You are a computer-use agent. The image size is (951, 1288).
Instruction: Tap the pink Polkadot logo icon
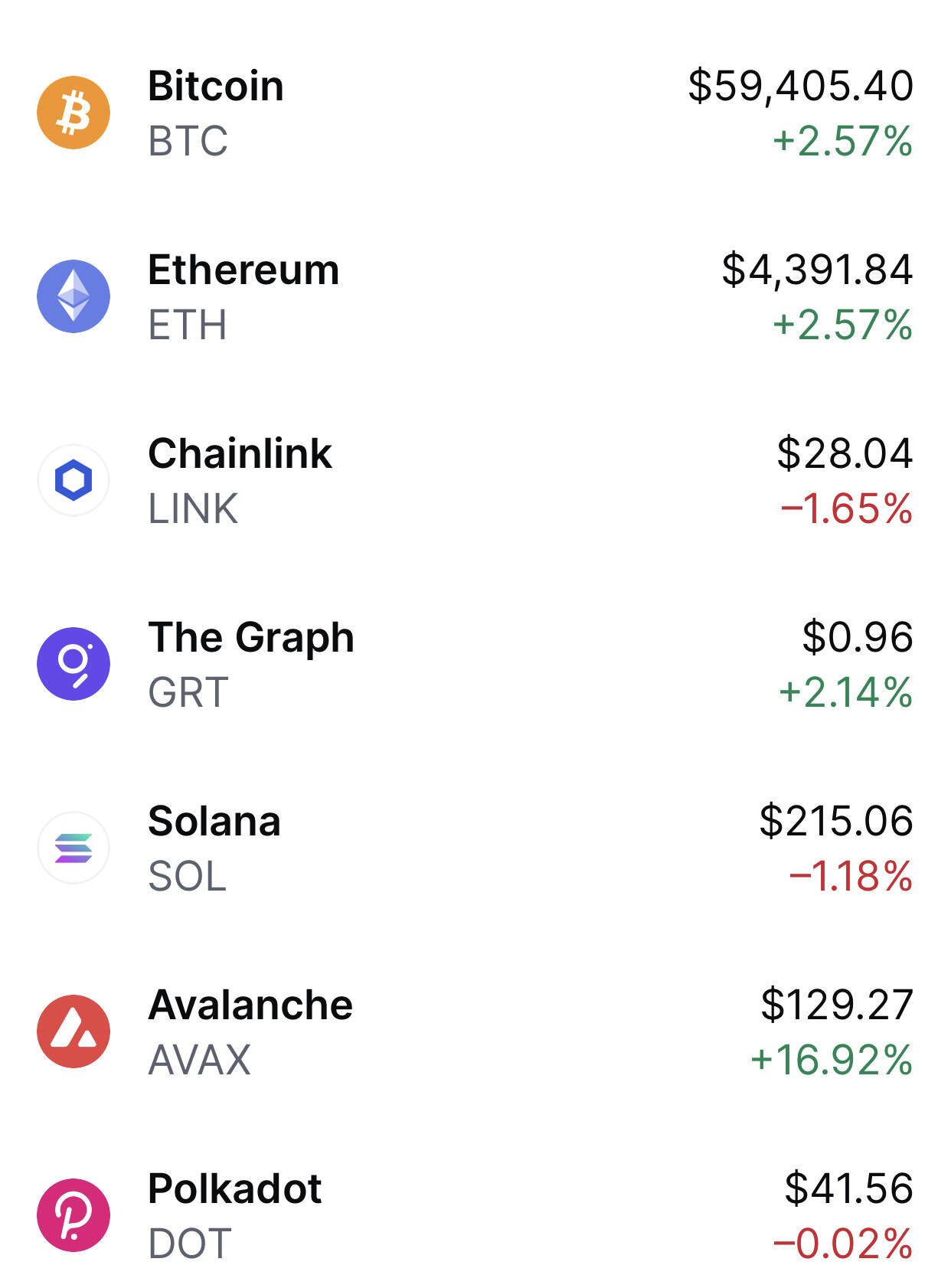[x=74, y=1215]
